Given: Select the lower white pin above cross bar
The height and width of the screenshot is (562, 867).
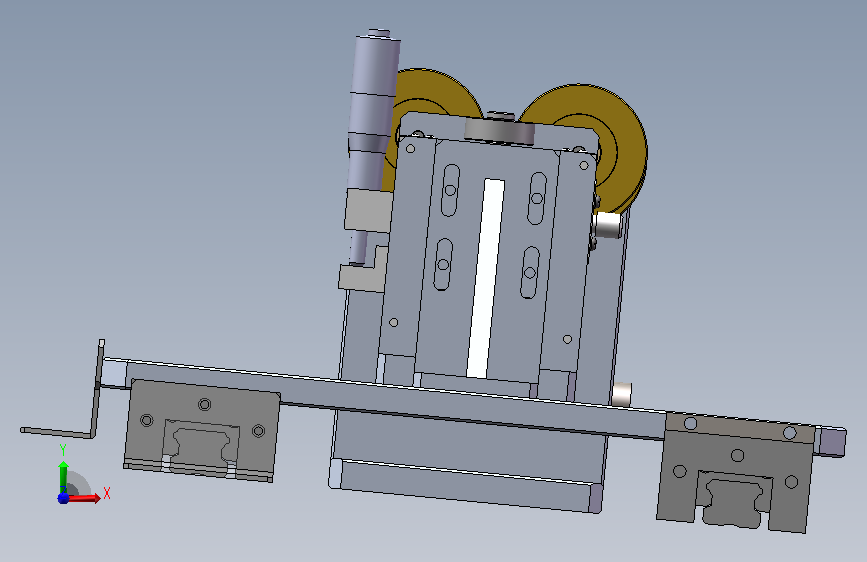Looking at the screenshot, I should tap(622, 394).
